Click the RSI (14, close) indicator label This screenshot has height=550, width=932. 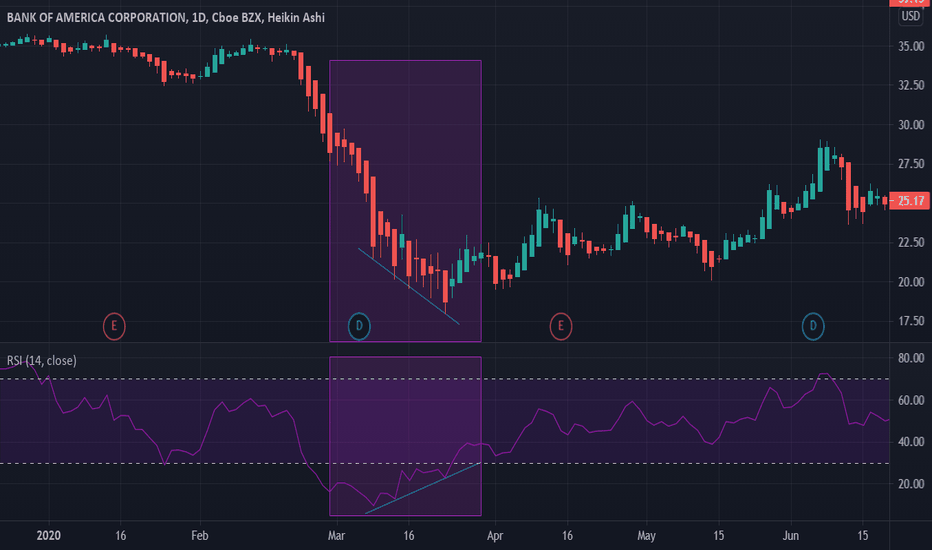click(42, 360)
